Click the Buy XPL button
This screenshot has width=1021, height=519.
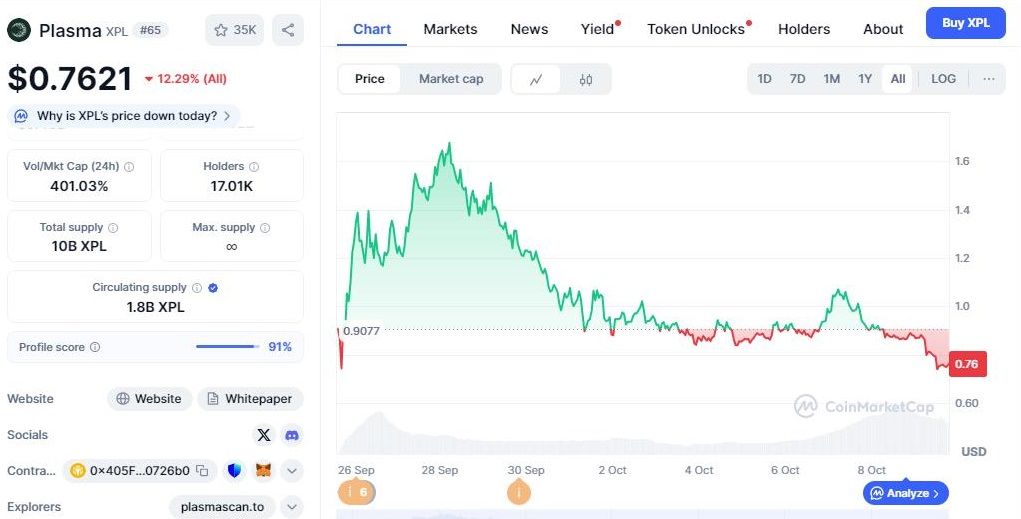(x=965, y=22)
